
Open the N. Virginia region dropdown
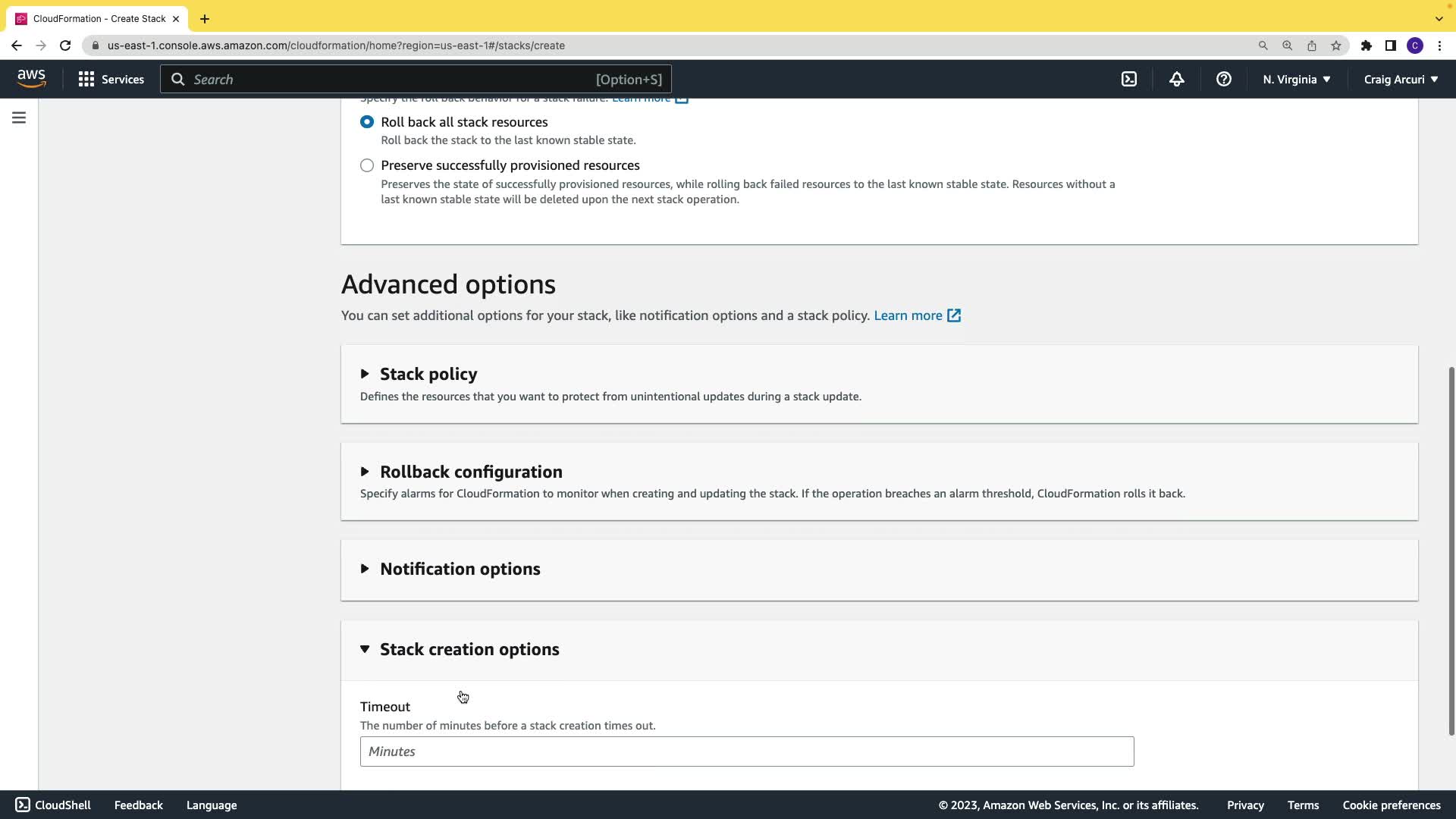coord(1296,79)
